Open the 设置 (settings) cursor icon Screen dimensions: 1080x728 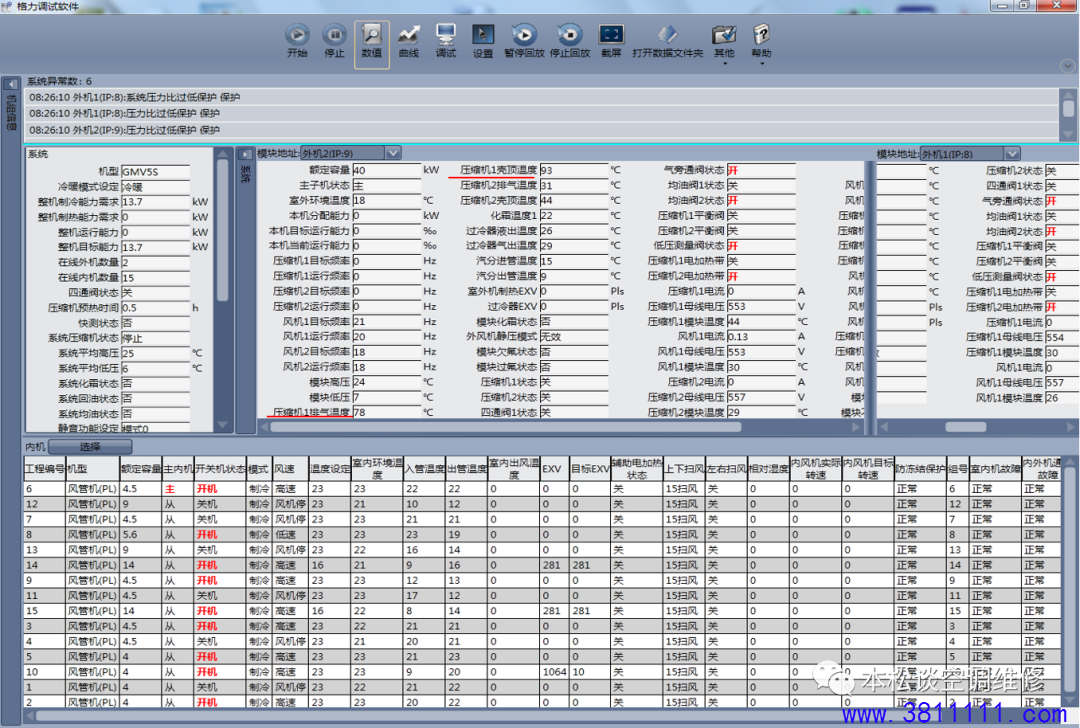(483, 35)
